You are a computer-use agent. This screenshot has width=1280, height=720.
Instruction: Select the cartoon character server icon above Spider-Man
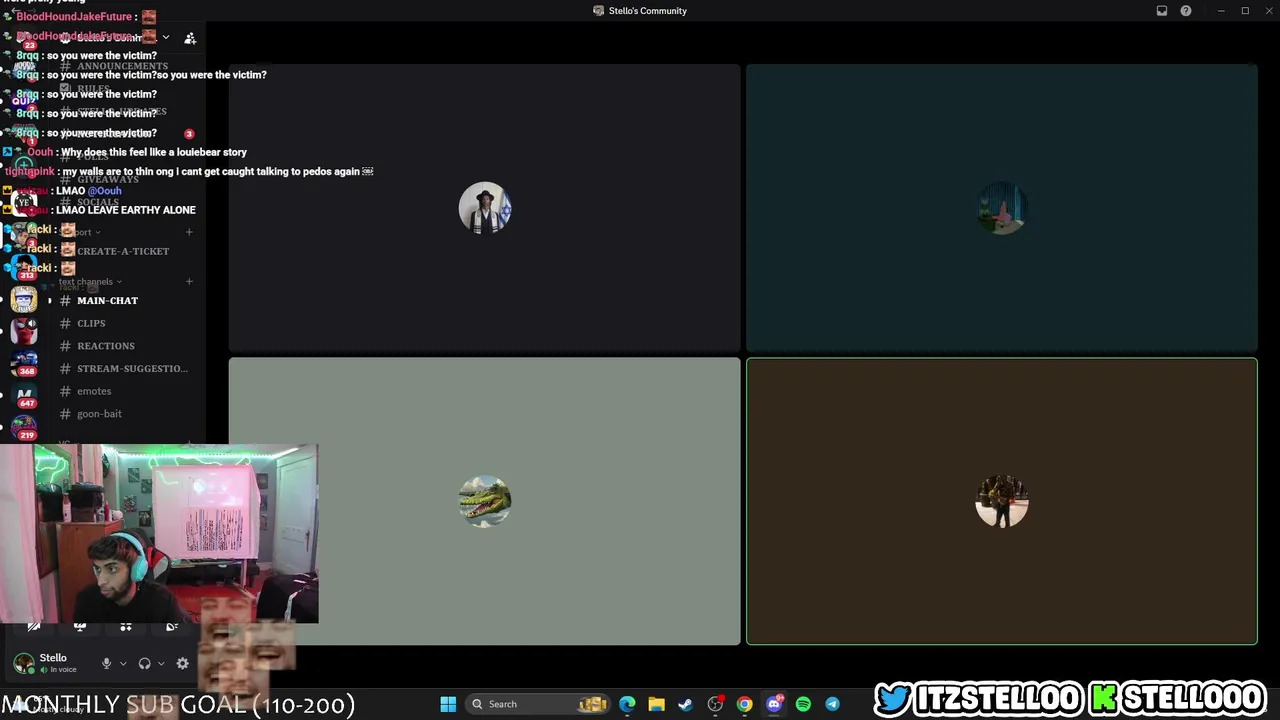25,299
